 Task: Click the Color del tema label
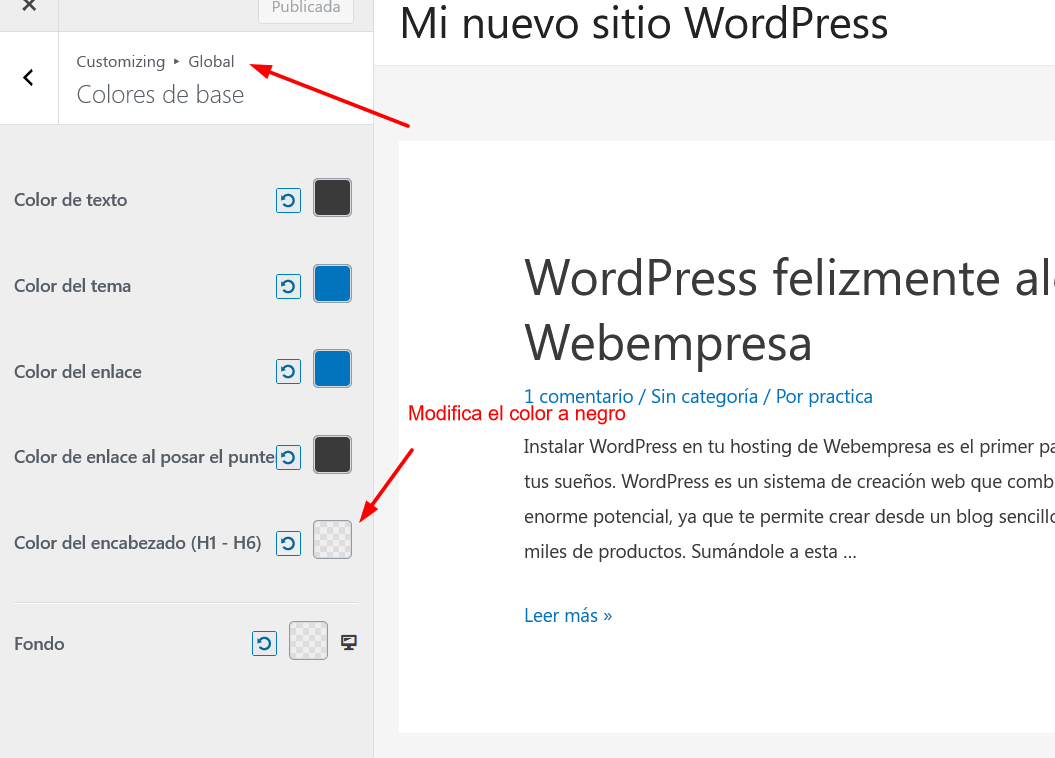73,286
